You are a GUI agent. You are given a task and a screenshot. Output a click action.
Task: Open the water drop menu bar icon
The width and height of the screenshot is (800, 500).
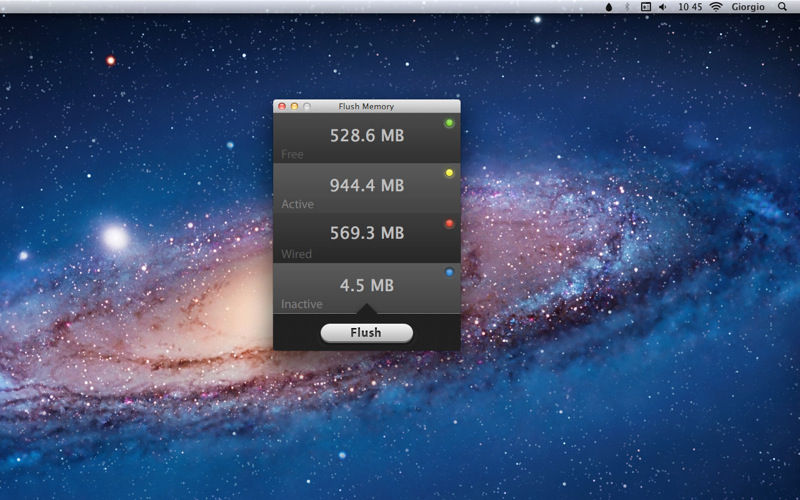(609, 7)
